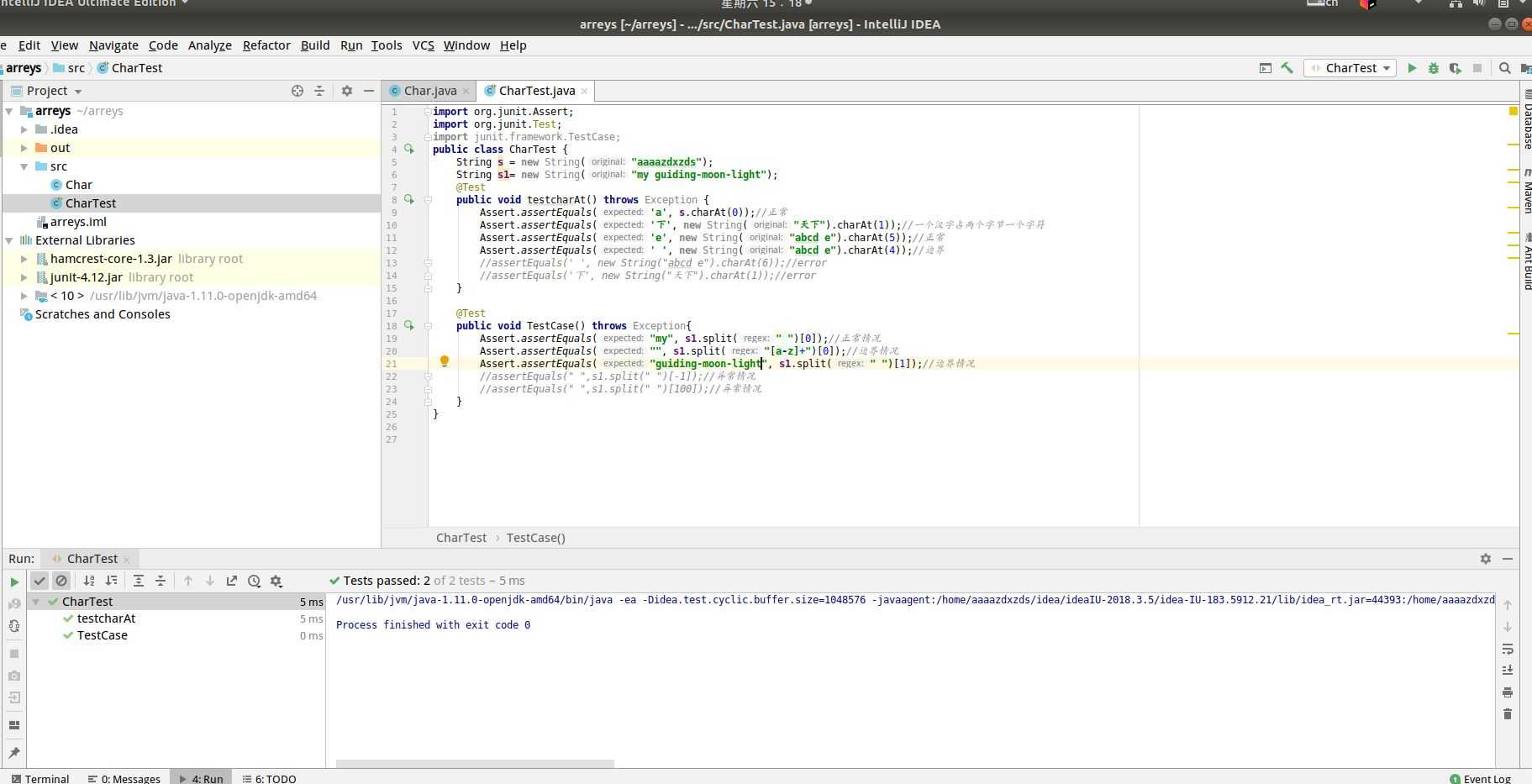1532x784 pixels.
Task: Open Run panel settings gear at right
Action: [1485, 559]
